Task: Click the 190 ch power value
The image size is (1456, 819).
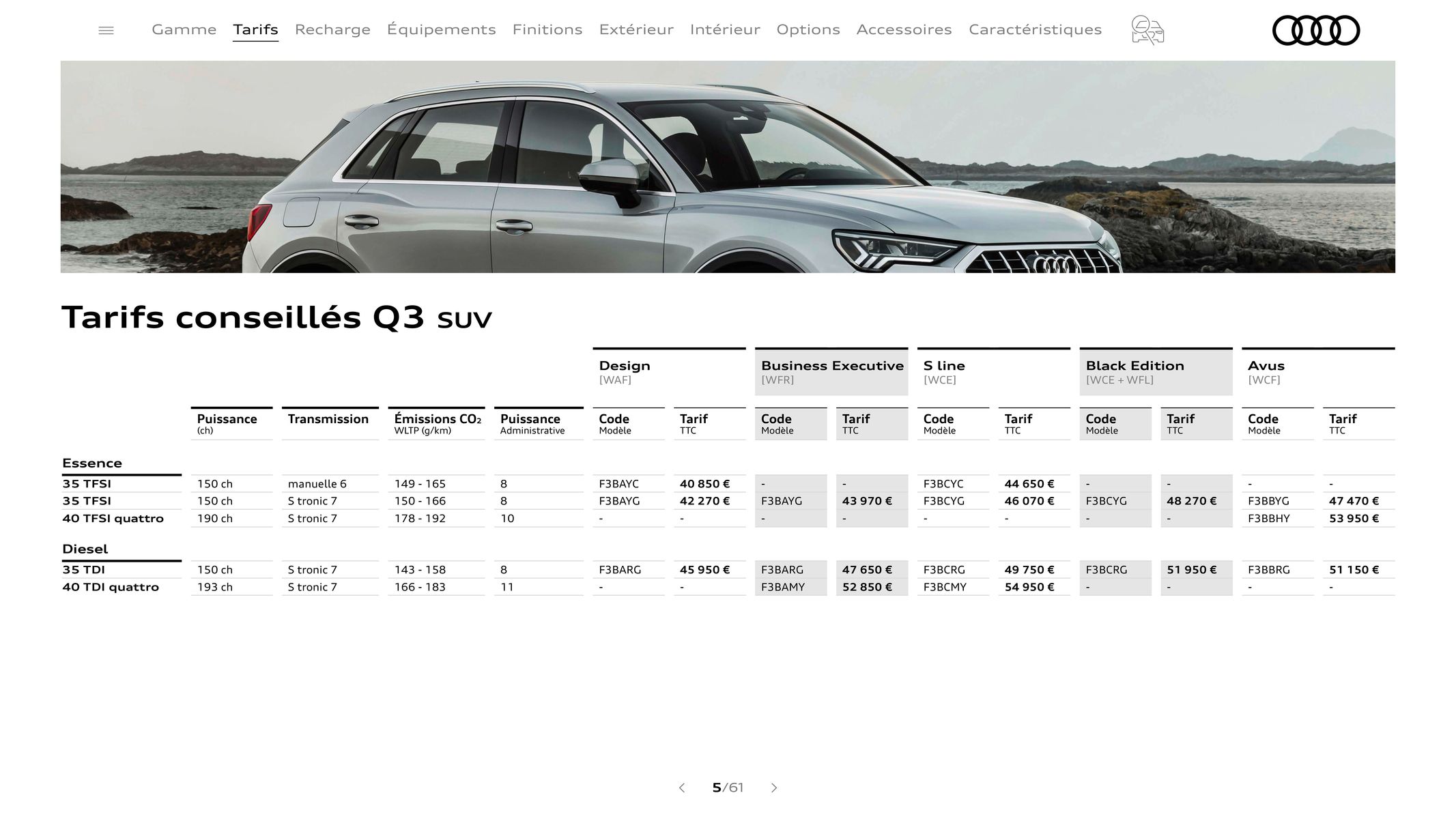Action: (x=215, y=518)
